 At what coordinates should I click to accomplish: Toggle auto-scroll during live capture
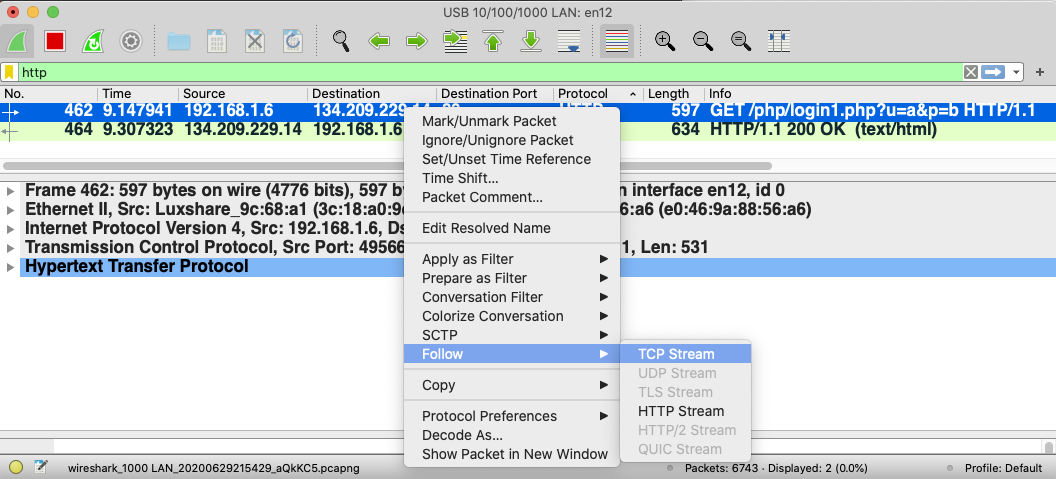click(569, 41)
